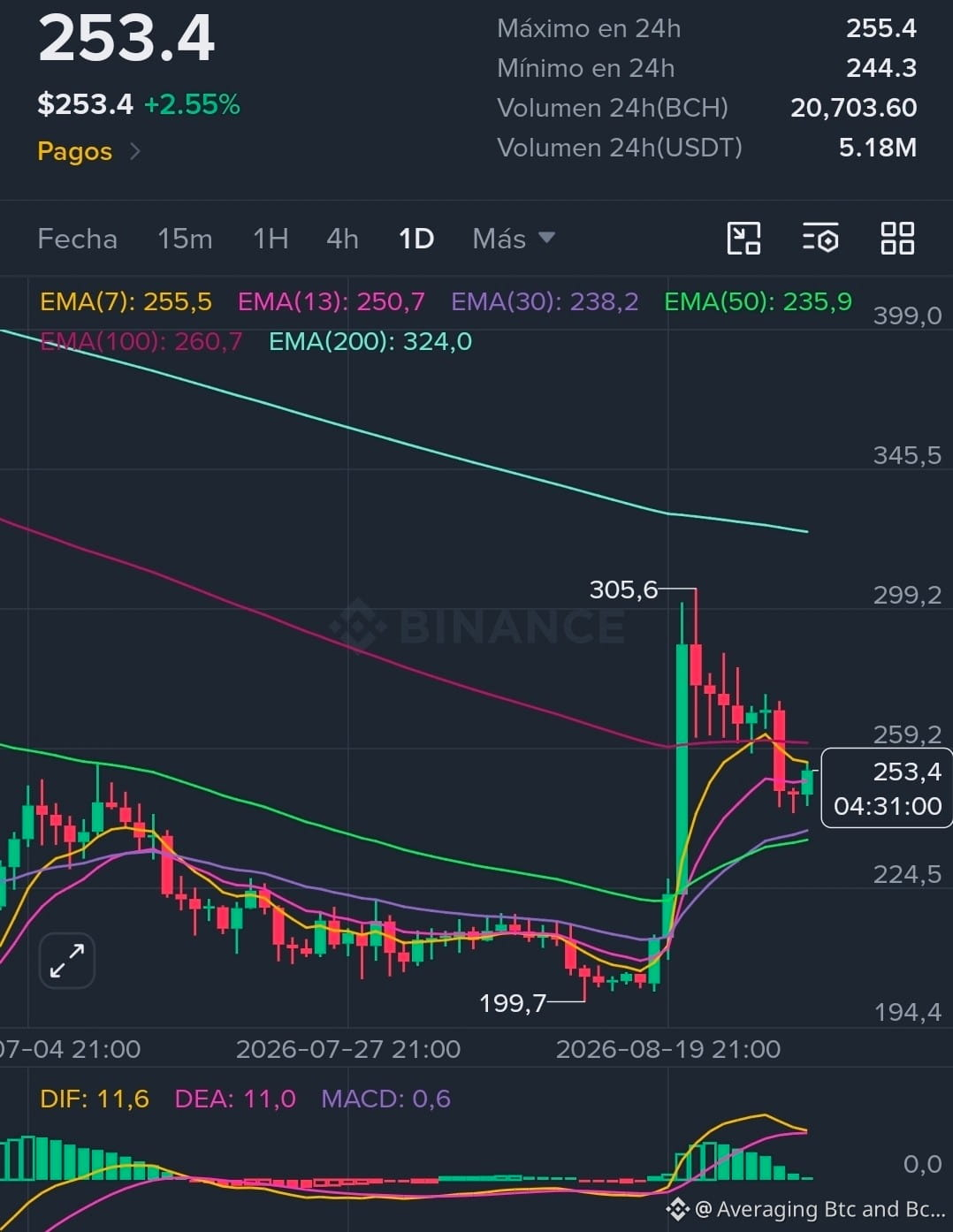Open the Pagos chevron arrow
Viewport: 953px width, 1232px height.
pos(135,151)
